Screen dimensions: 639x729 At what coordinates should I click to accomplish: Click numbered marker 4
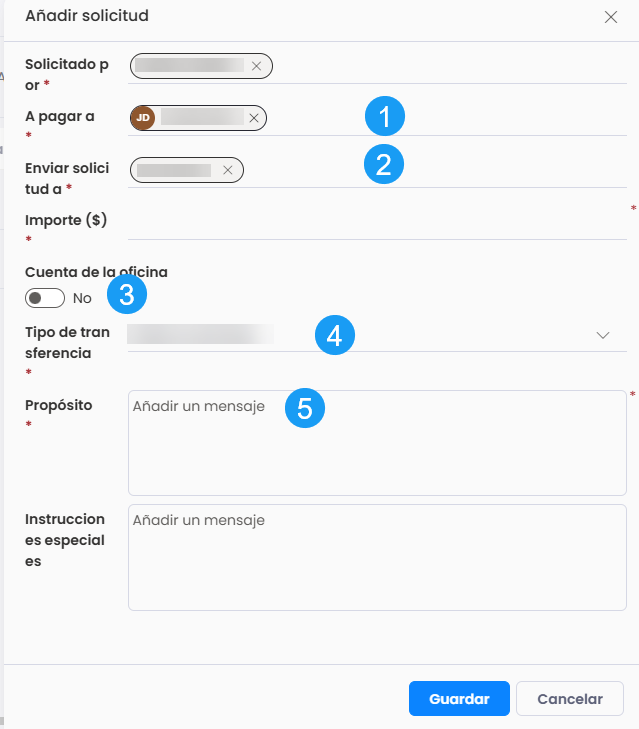tap(335, 335)
